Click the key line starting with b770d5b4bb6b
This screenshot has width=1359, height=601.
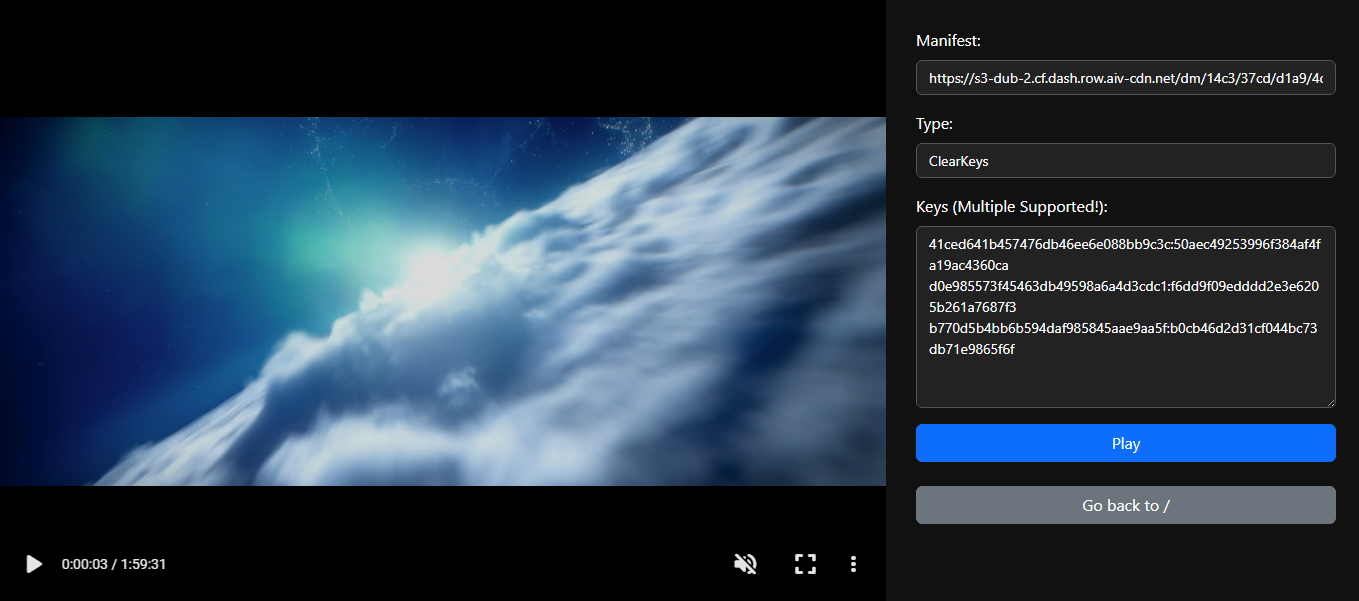1123,338
